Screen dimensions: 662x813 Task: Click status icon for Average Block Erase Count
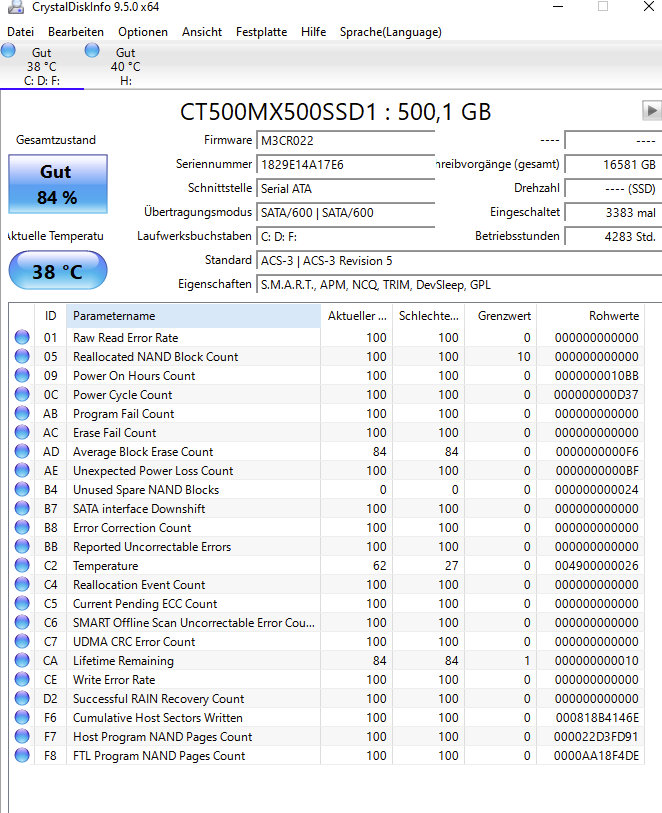22,452
